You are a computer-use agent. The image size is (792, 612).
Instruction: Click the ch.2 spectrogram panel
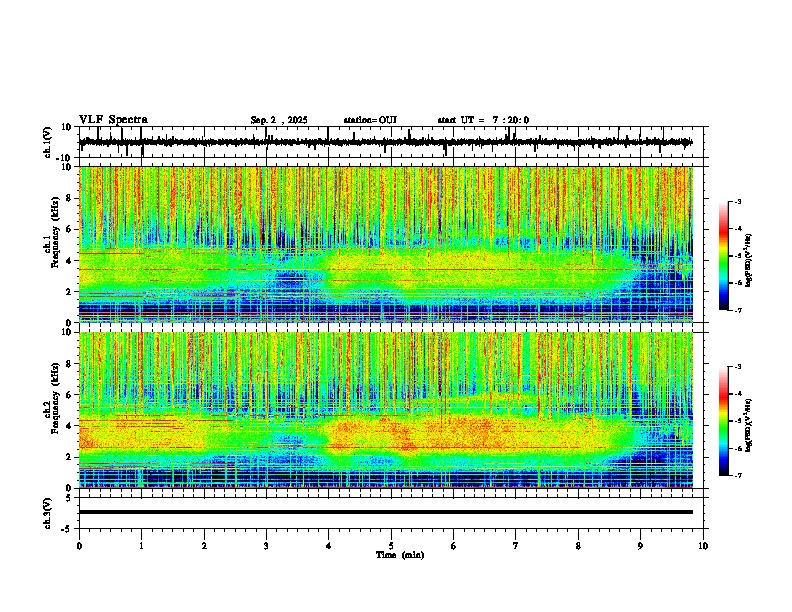click(x=386, y=410)
